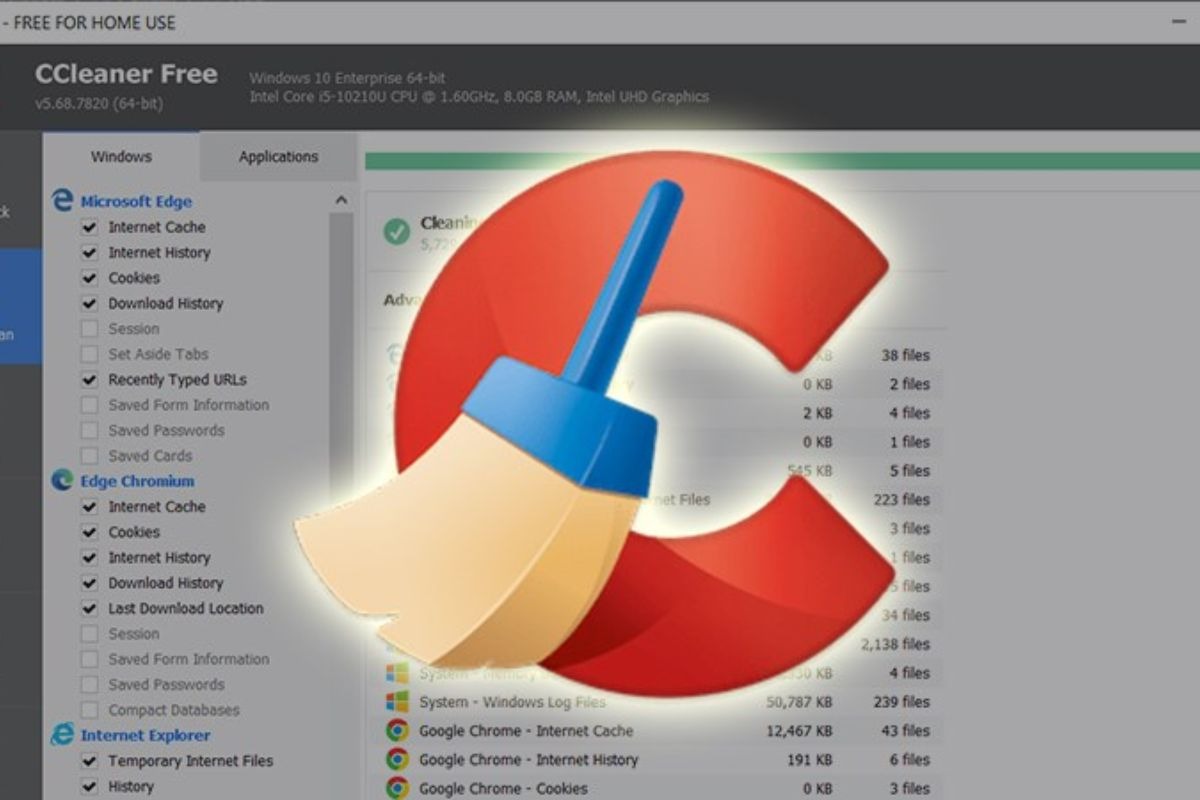Switch to the Windows tab
The image size is (1200, 800).
point(121,156)
